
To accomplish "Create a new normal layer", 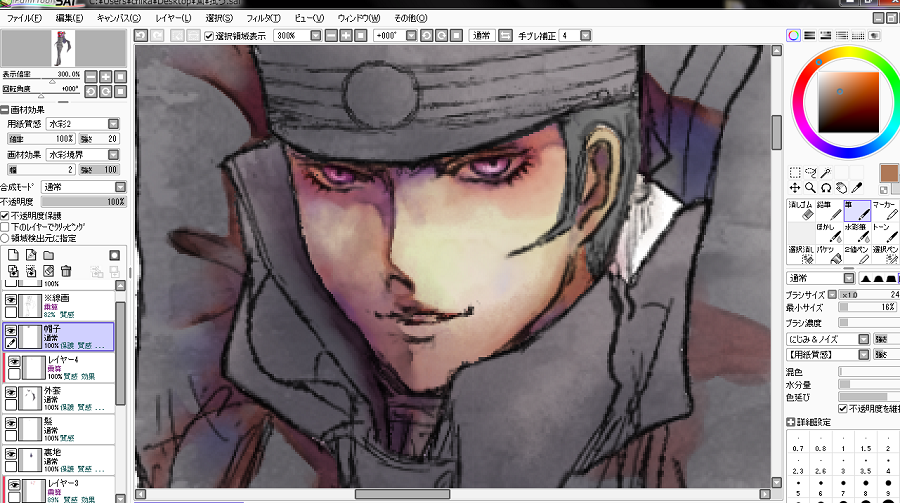I will tap(13, 255).
